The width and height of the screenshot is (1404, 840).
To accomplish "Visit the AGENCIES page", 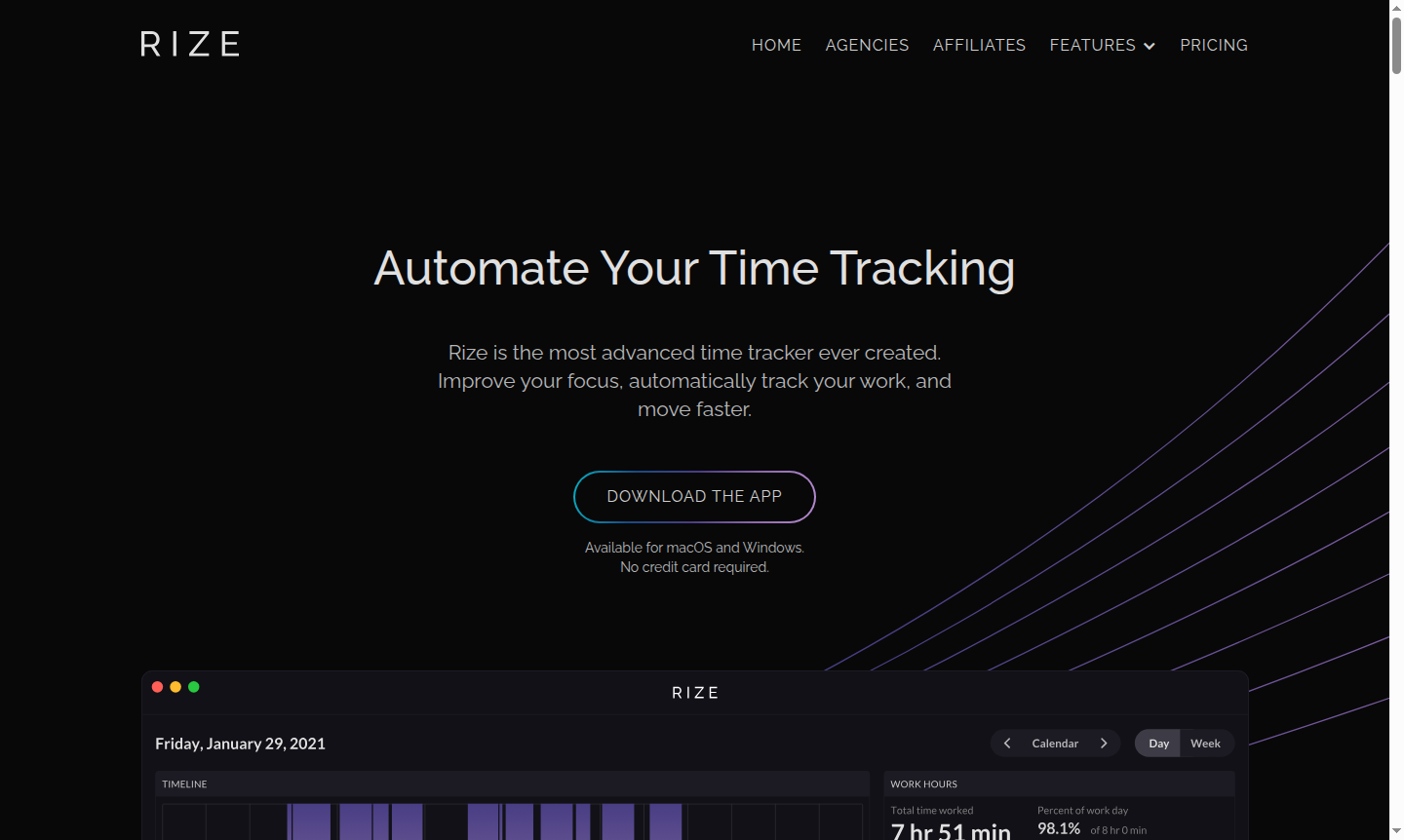I will pyautogui.click(x=867, y=45).
